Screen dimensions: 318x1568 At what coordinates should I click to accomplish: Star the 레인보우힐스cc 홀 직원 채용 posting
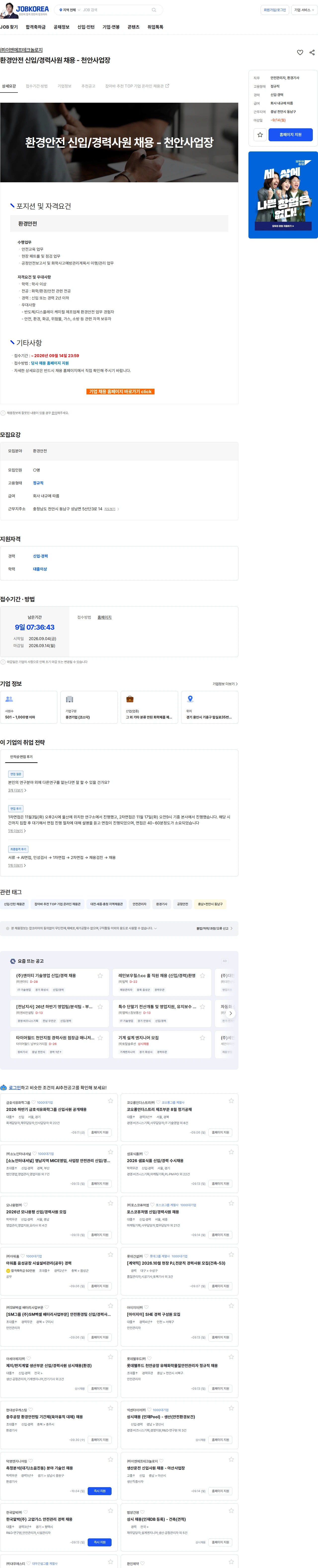click(x=202, y=975)
